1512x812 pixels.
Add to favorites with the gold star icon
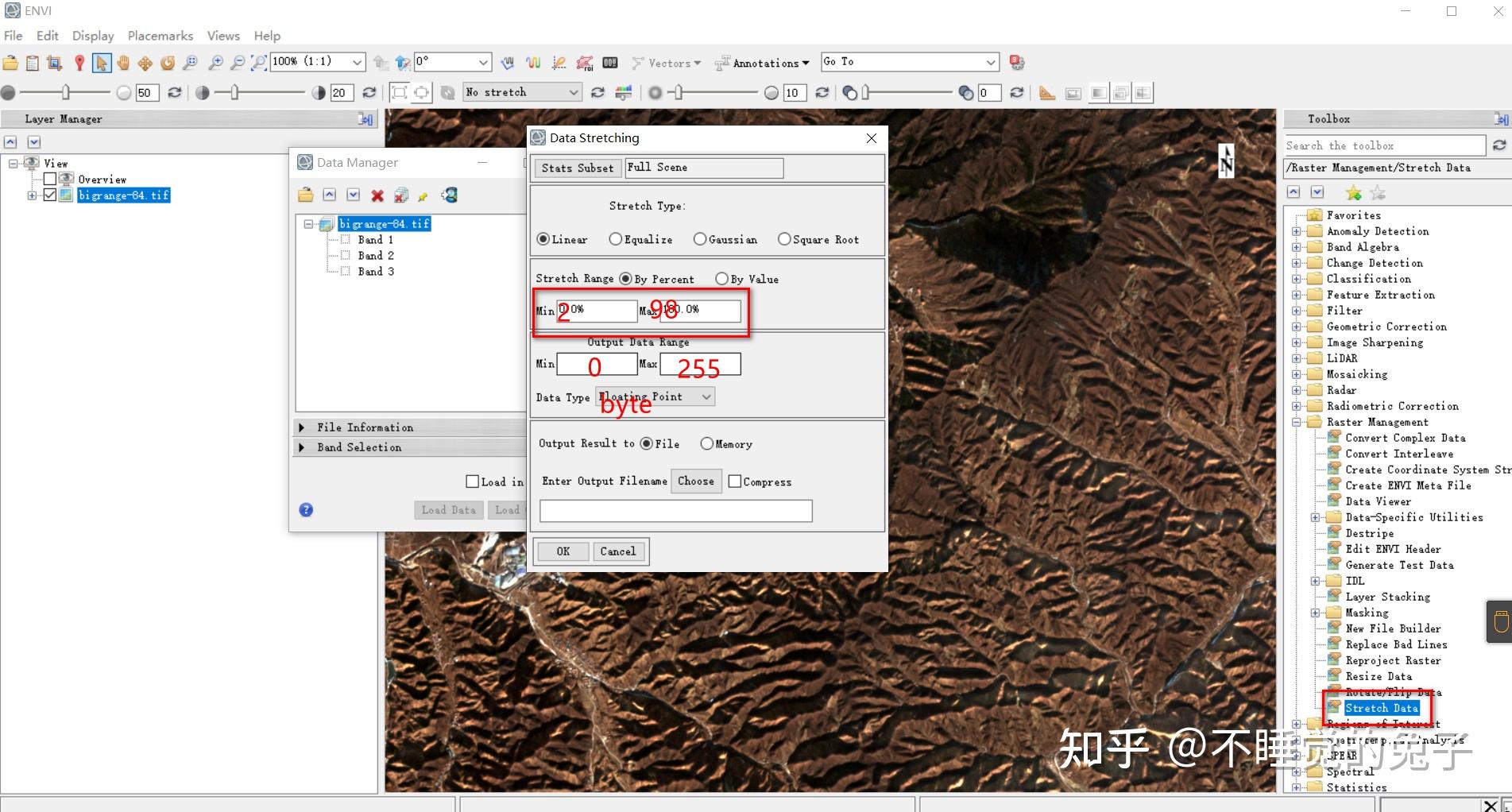[1354, 192]
